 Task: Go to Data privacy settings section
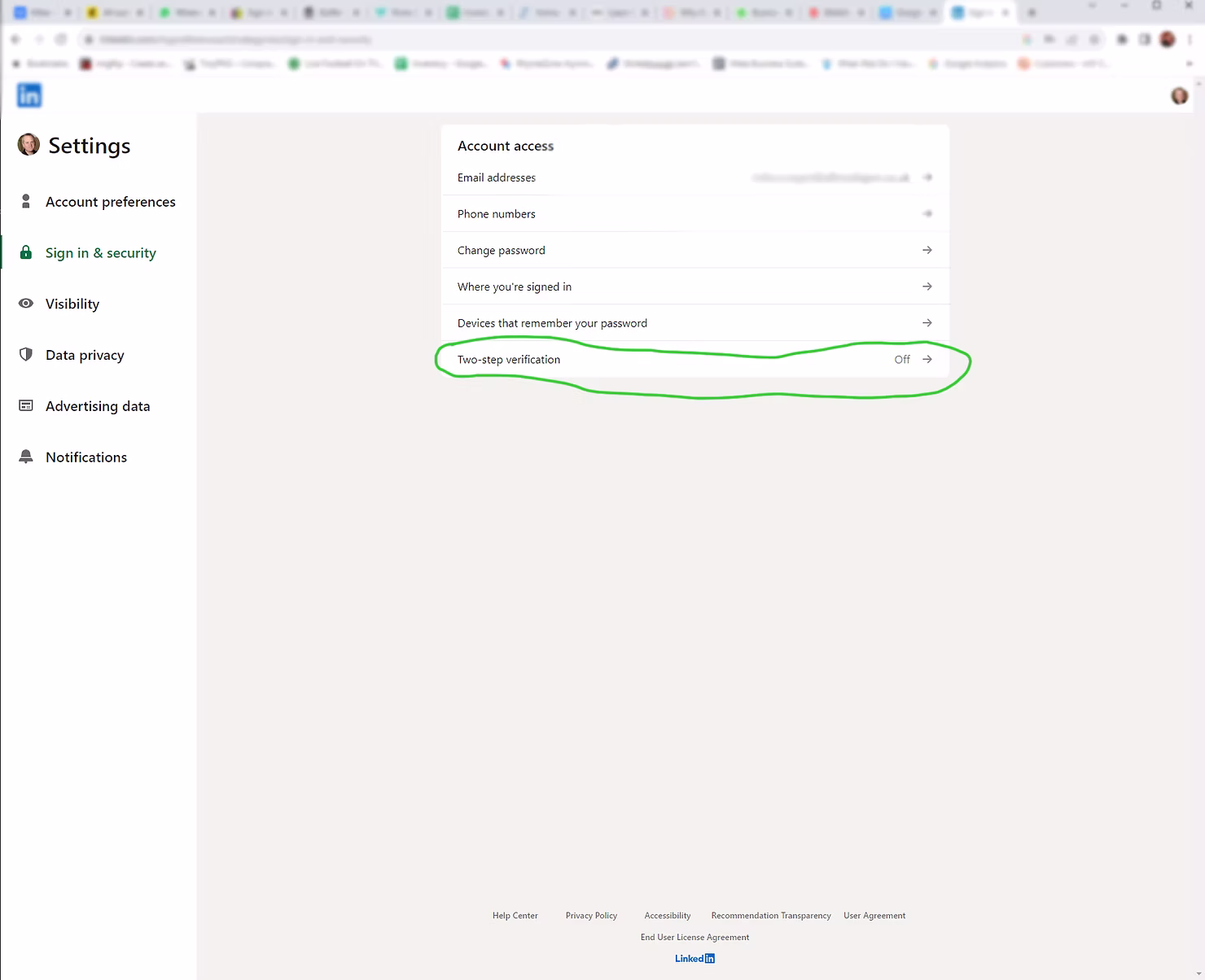pyautogui.click(x=85, y=355)
